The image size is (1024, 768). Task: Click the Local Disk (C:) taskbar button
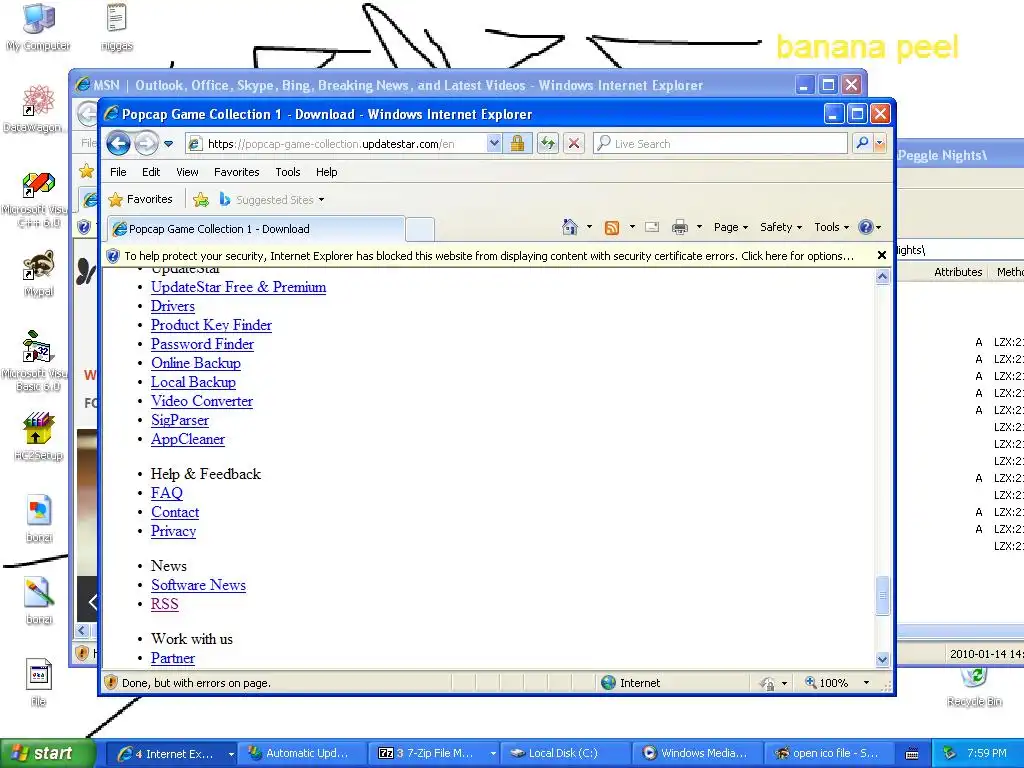pyautogui.click(x=564, y=753)
